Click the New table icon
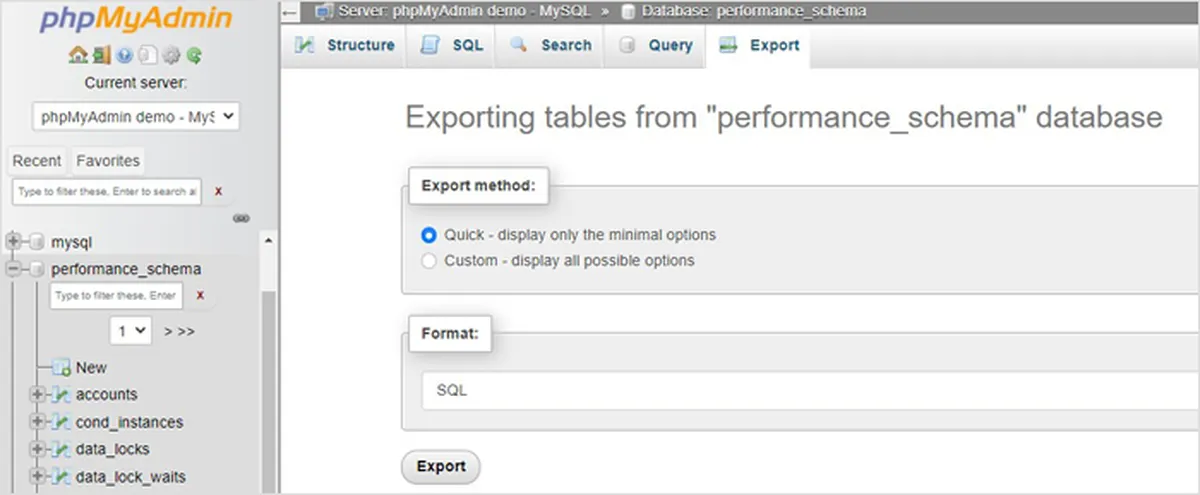The height and width of the screenshot is (495, 1200). (61, 368)
